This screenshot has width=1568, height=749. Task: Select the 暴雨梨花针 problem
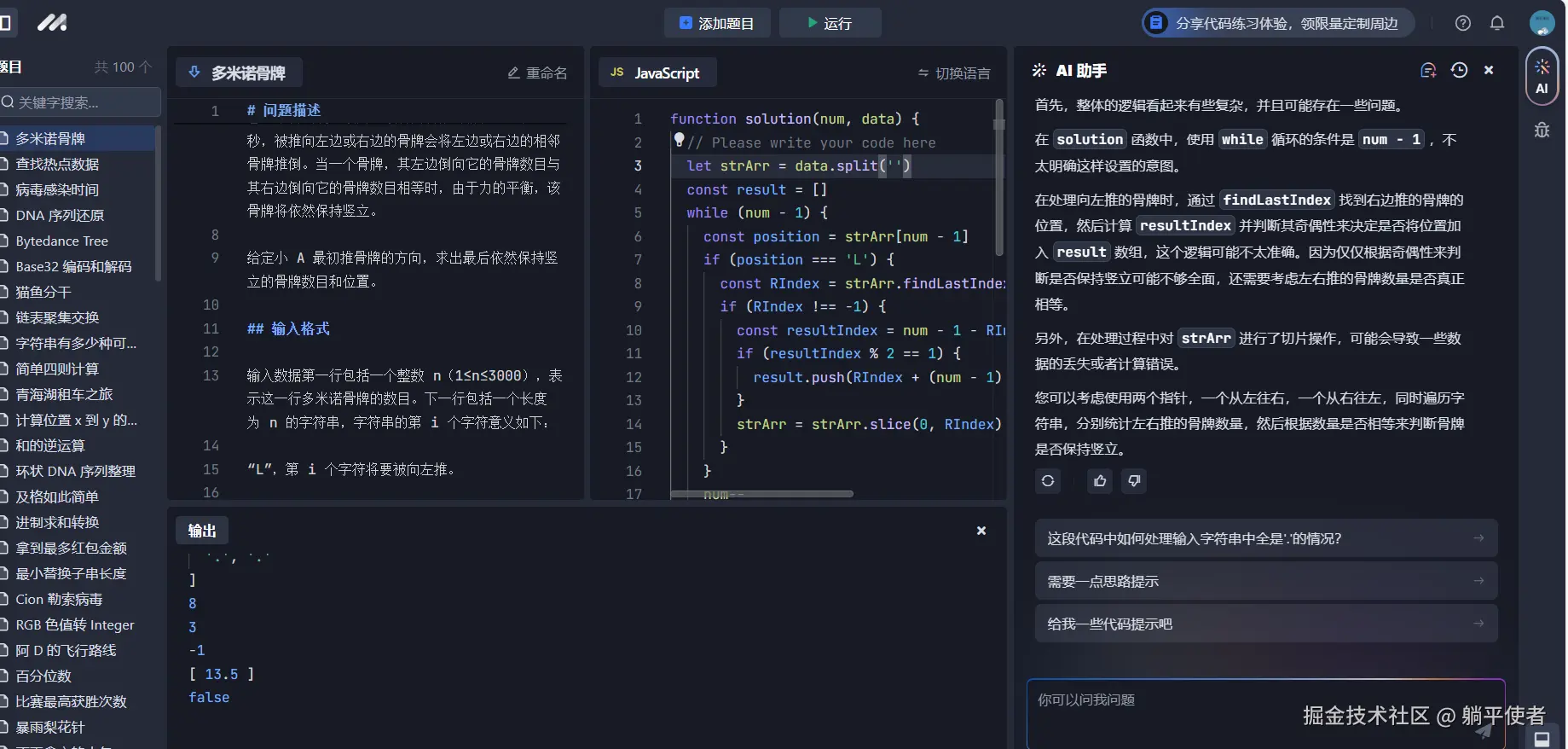coord(77,727)
